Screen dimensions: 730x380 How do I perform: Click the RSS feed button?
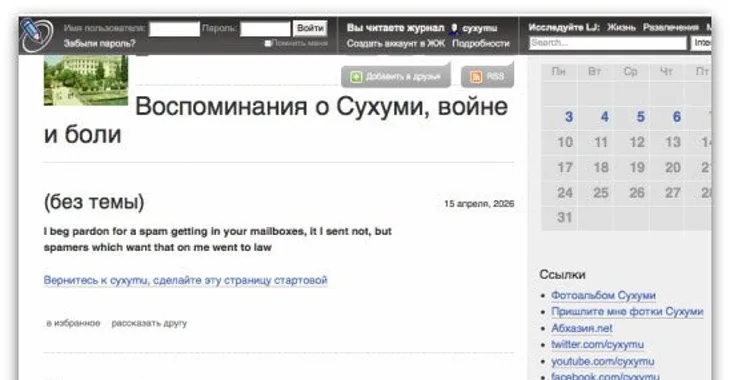(x=487, y=76)
